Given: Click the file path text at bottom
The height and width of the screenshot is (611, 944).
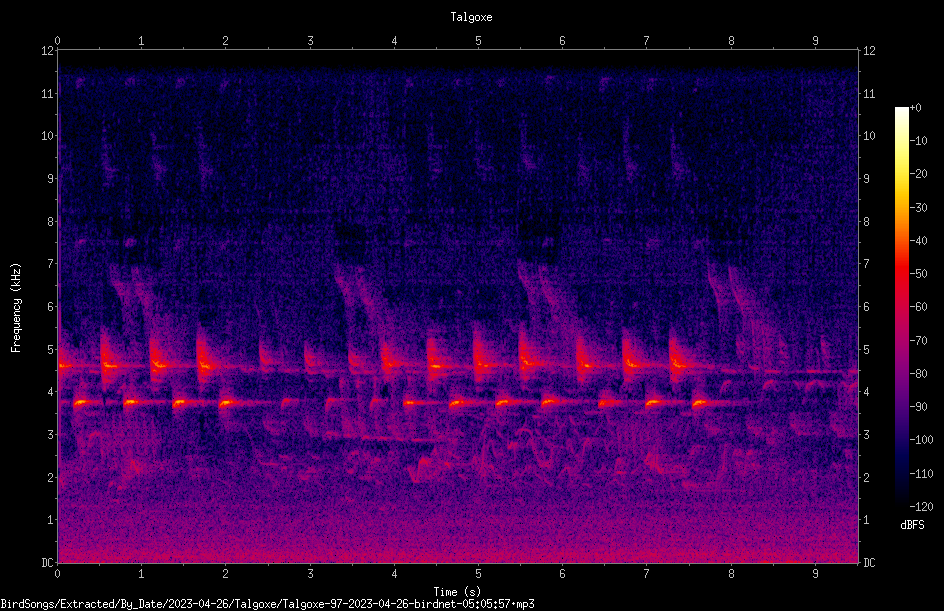Looking at the screenshot, I should (x=267, y=604).
